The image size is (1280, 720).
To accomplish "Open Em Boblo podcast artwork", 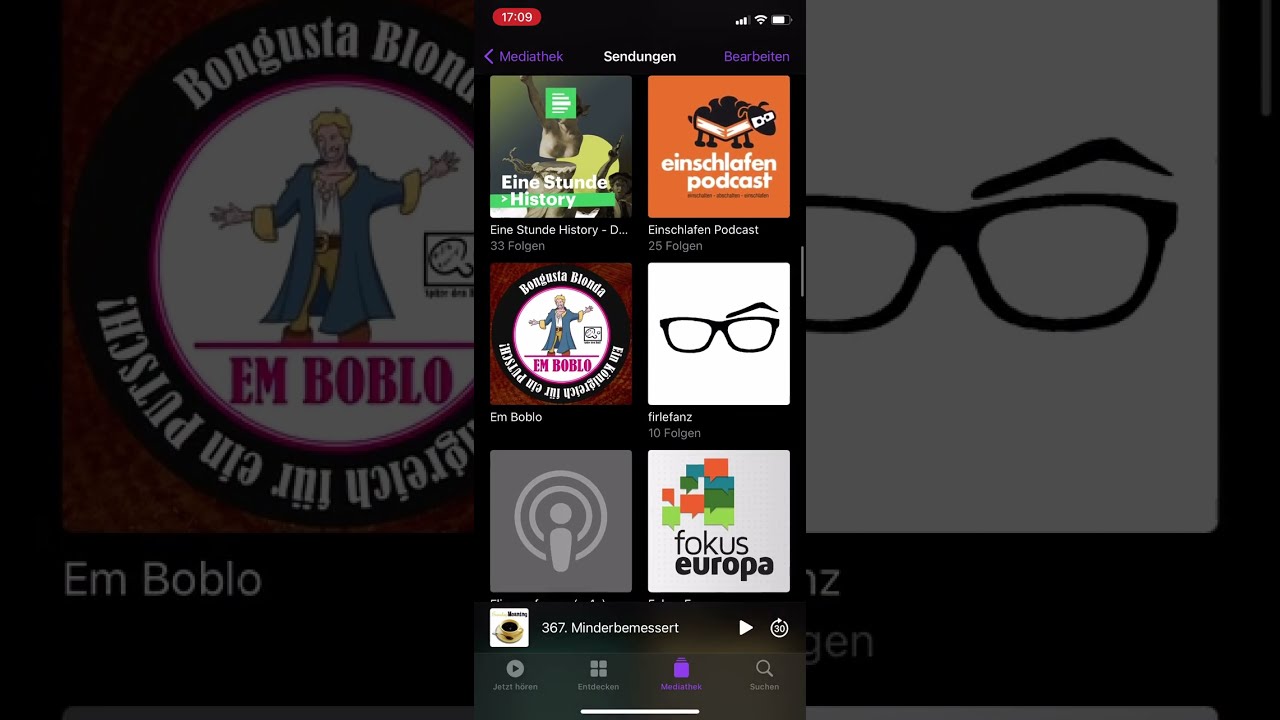I will 561,334.
